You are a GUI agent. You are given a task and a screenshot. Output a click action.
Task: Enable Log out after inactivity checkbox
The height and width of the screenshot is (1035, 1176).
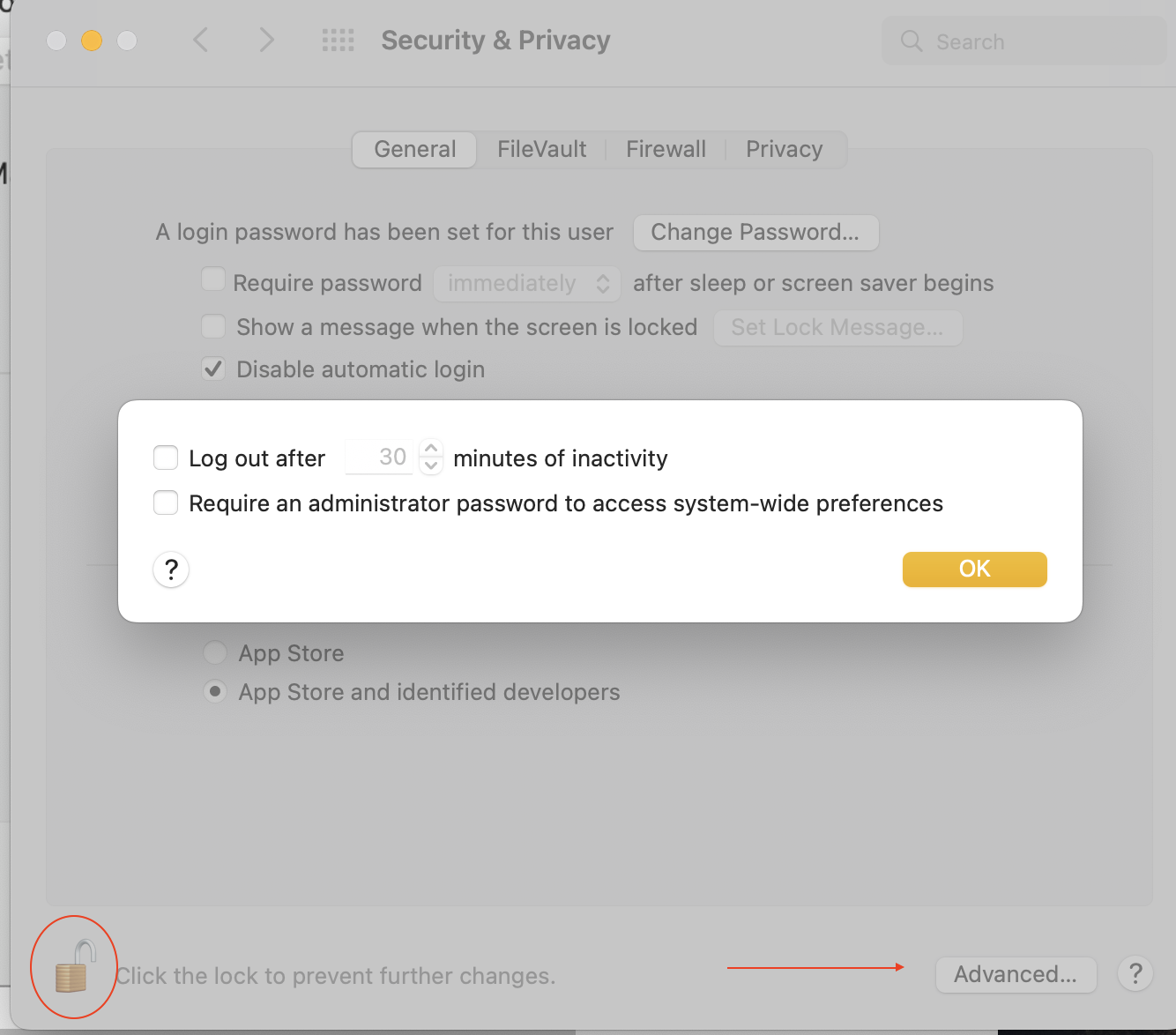pos(166,458)
